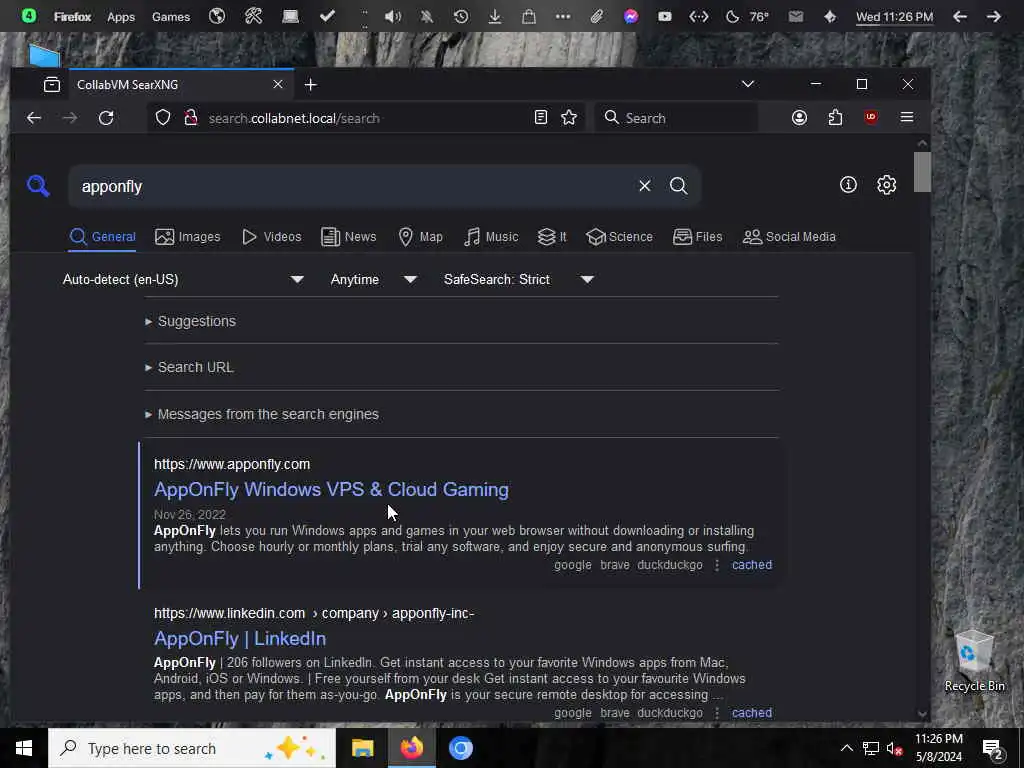Open the notification center in taskbar
Viewport: 1024px width, 768px height.
pos(993,749)
